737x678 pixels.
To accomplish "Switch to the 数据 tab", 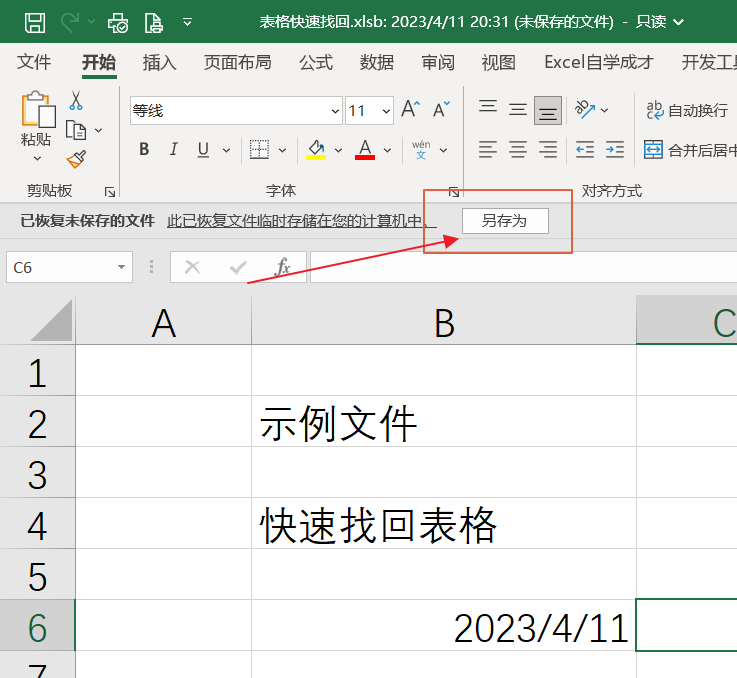I will pyautogui.click(x=376, y=62).
